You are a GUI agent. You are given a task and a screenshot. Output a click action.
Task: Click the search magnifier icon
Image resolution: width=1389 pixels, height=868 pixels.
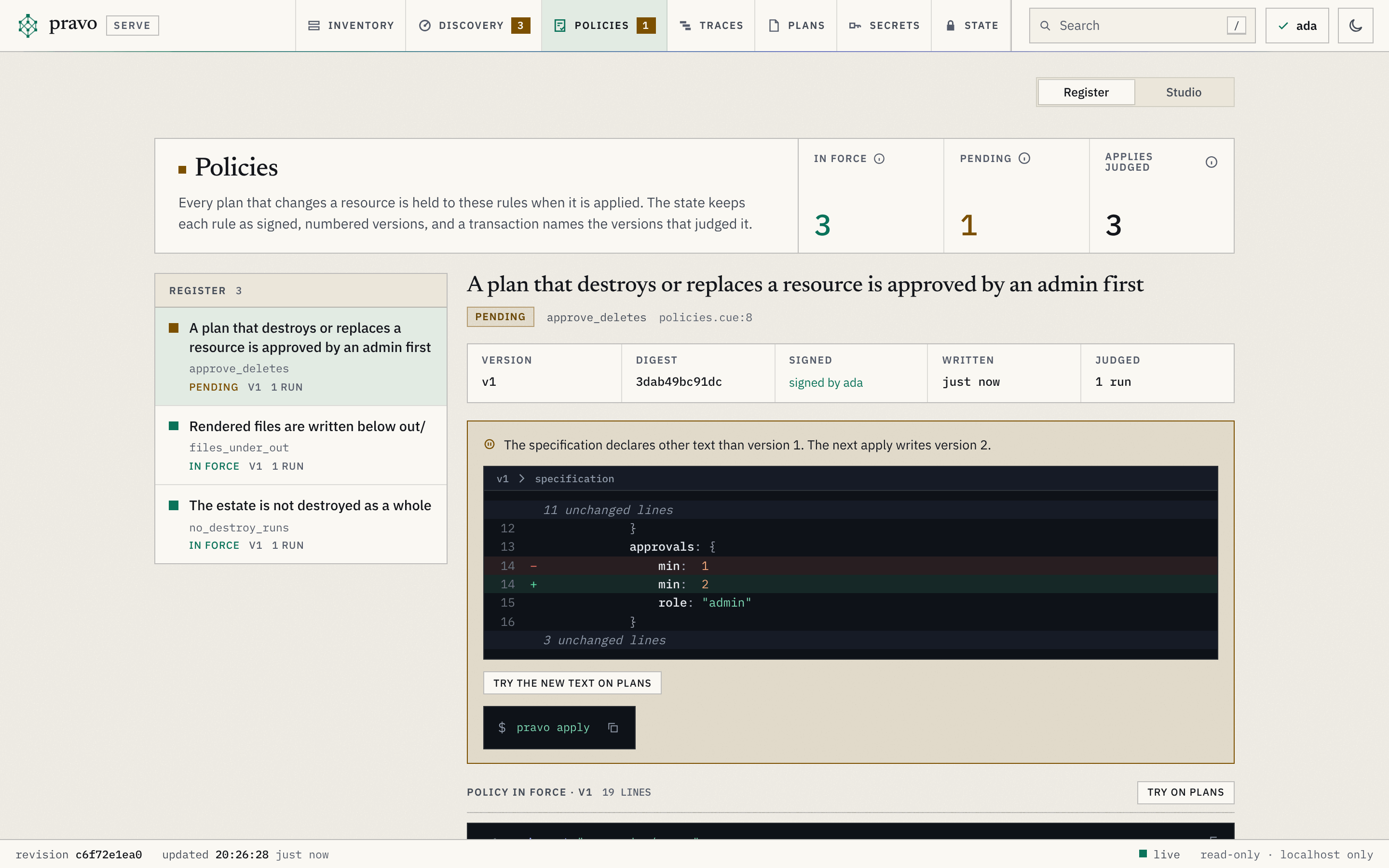(1045, 26)
